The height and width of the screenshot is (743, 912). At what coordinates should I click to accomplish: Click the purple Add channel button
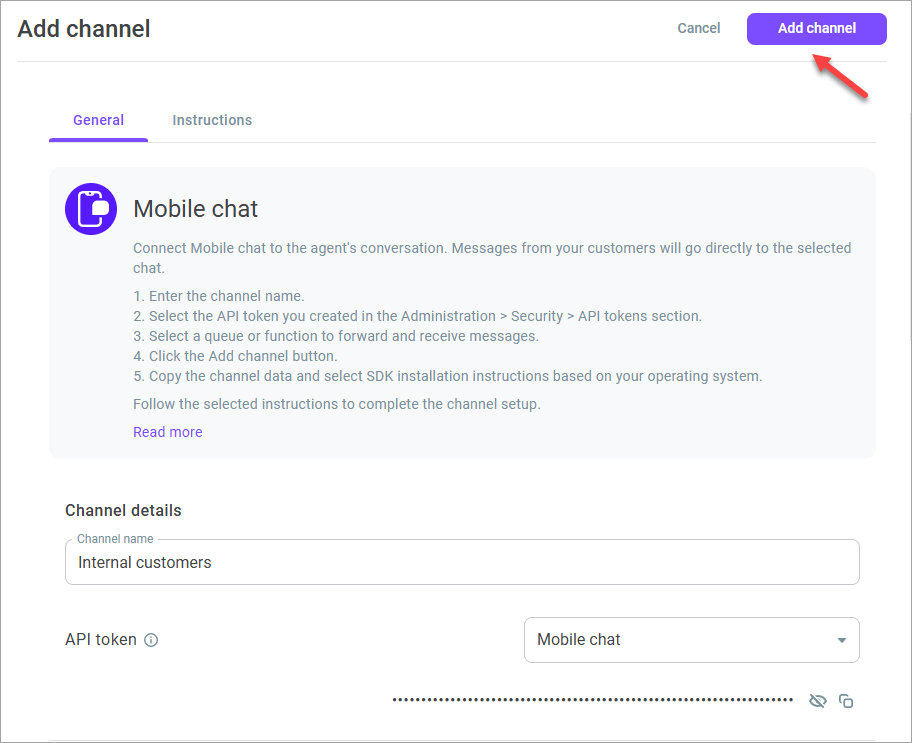pos(817,29)
